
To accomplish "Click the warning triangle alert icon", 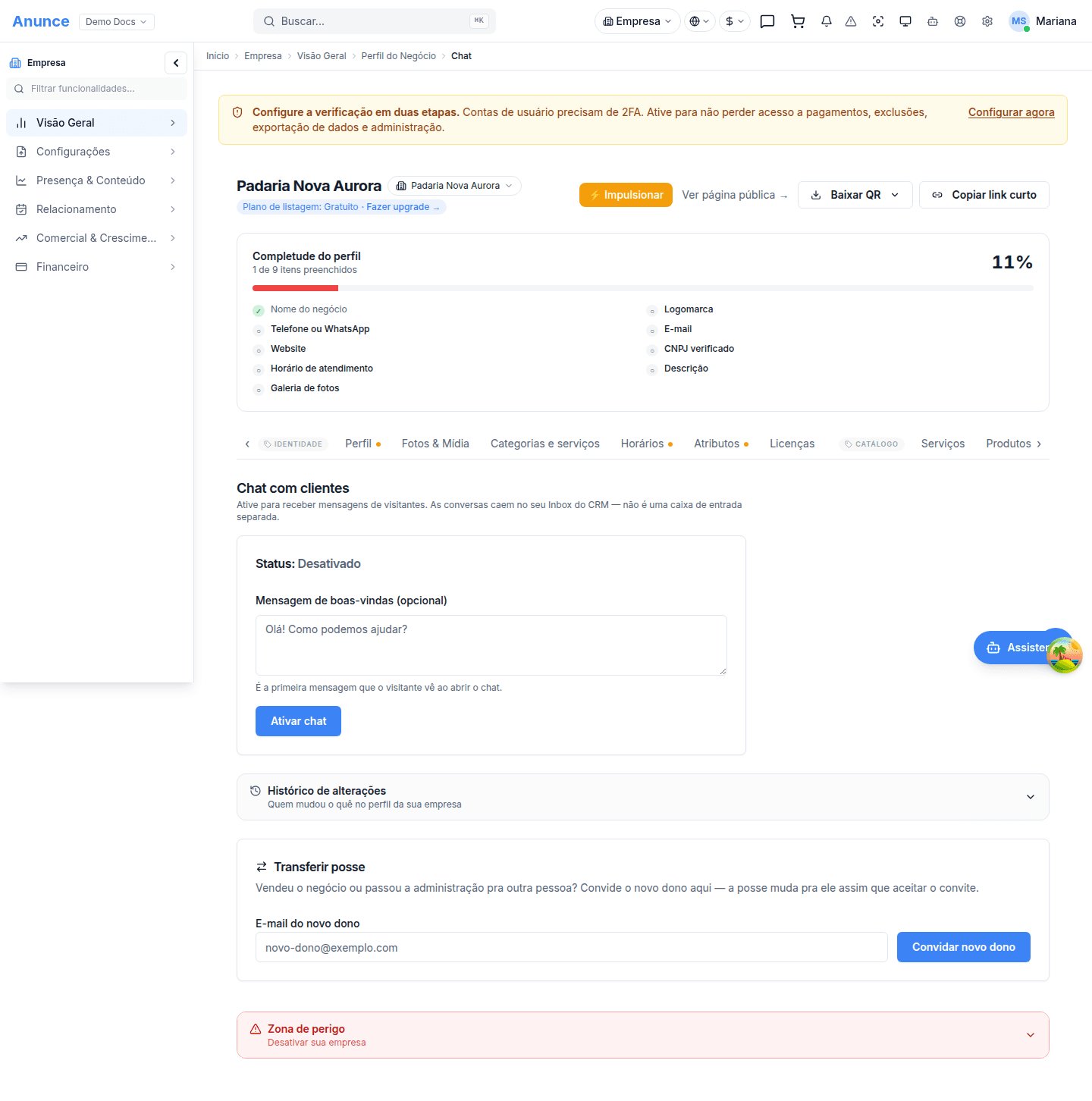I will tap(851, 21).
